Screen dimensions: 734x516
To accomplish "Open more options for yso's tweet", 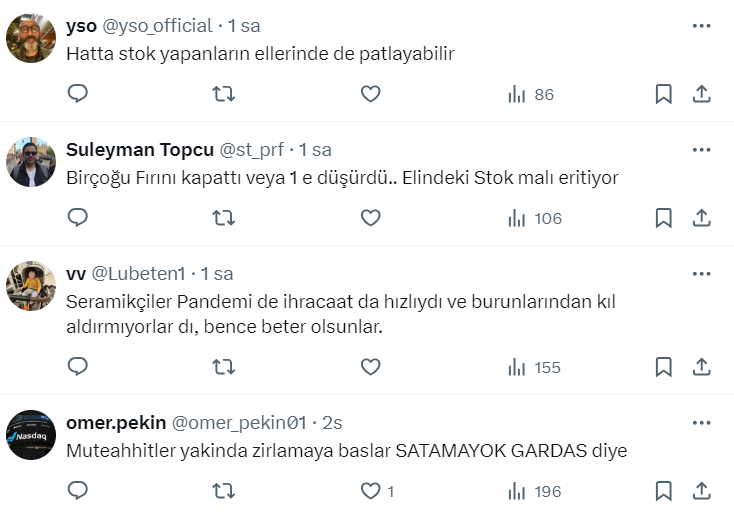I will [x=701, y=24].
